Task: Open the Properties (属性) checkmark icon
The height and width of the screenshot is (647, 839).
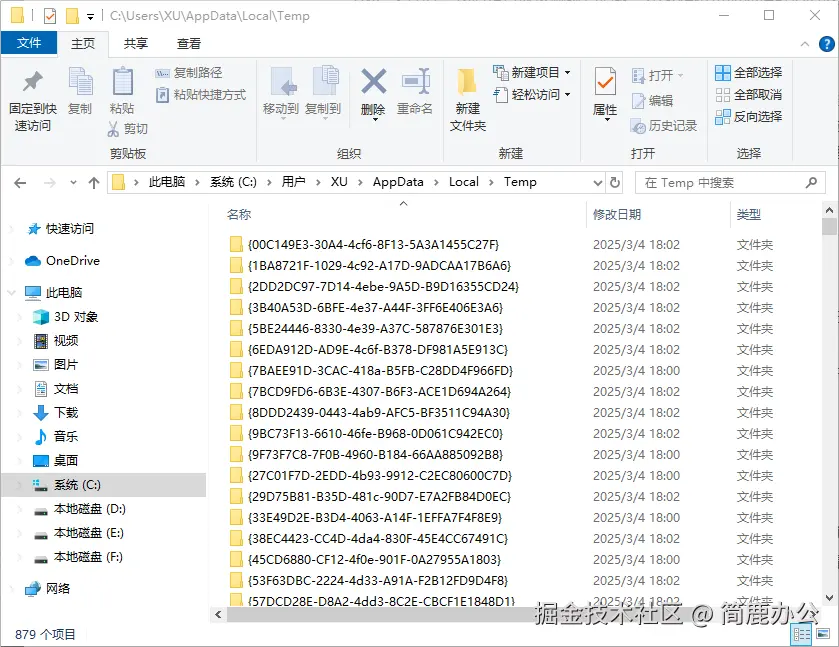Action: 605,81
